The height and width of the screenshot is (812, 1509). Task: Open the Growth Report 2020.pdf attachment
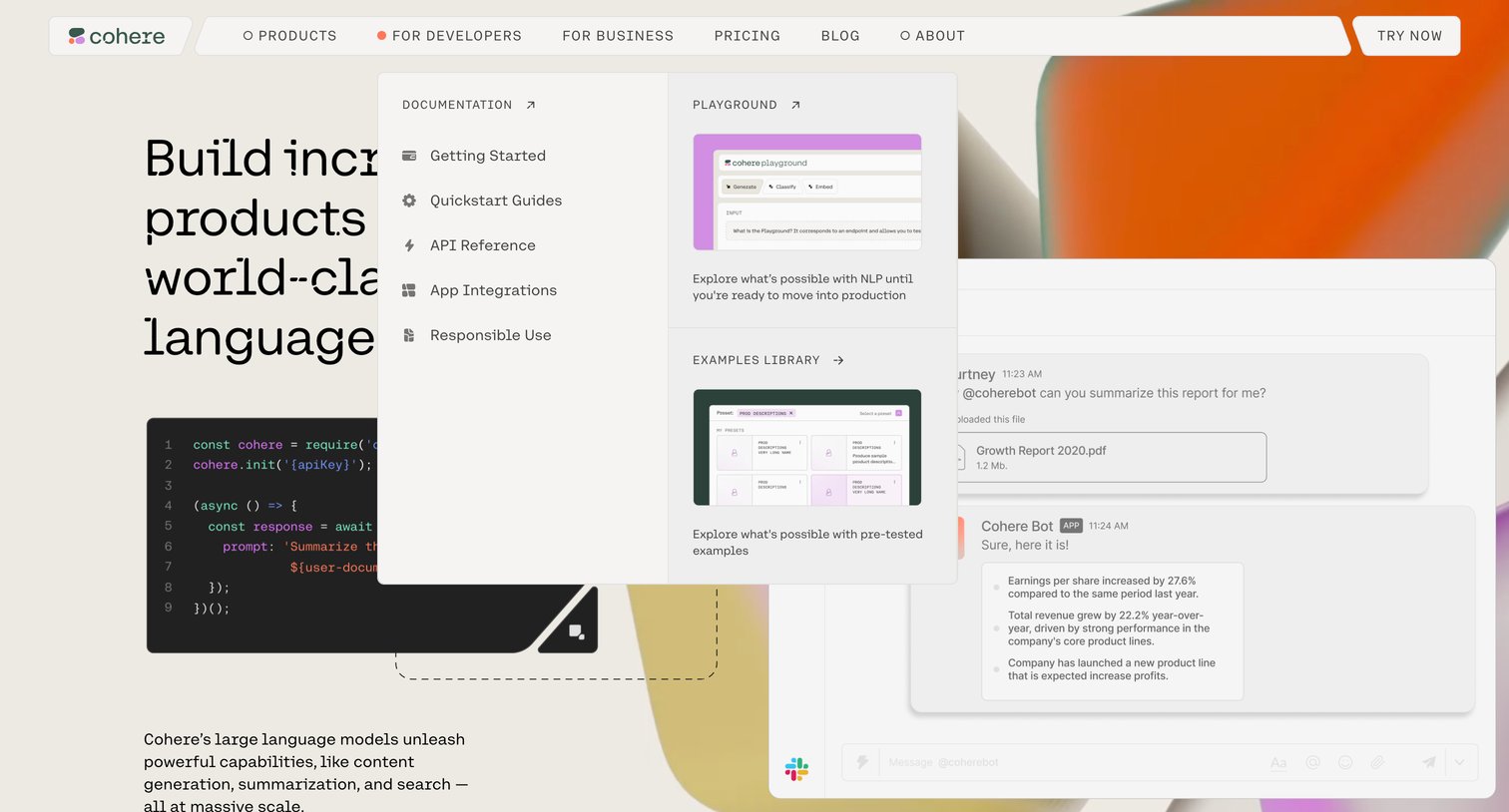click(1111, 457)
